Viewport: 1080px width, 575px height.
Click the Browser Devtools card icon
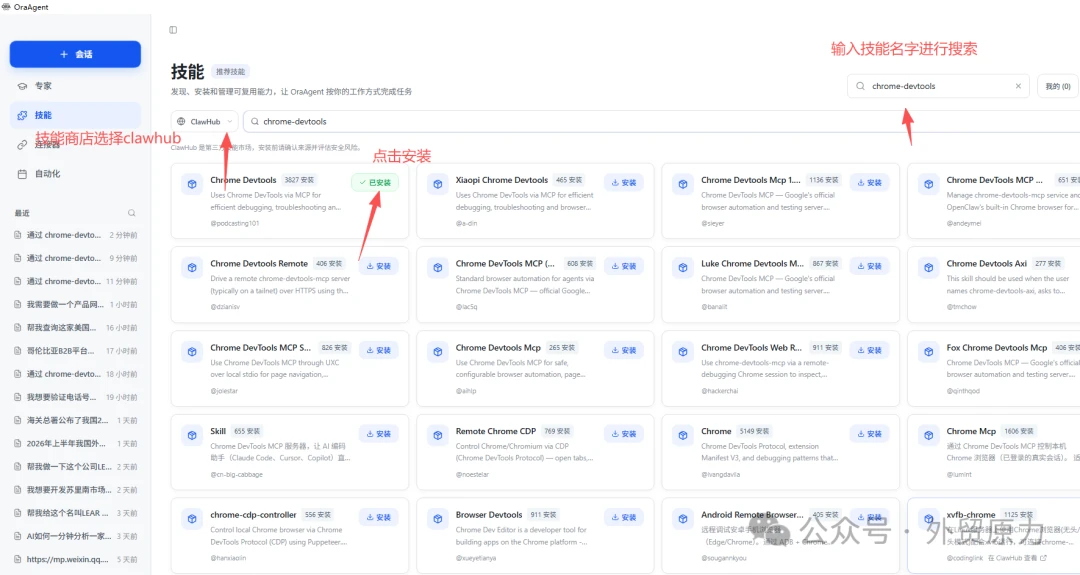tap(437, 519)
